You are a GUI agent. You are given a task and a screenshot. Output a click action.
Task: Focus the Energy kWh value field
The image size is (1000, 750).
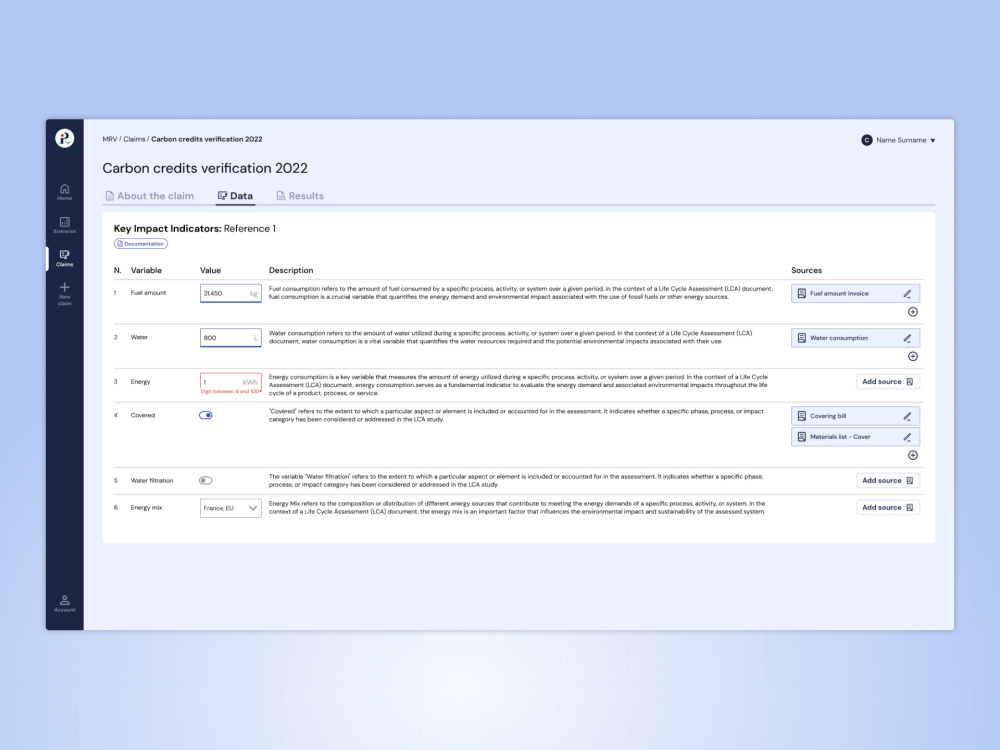click(230, 382)
